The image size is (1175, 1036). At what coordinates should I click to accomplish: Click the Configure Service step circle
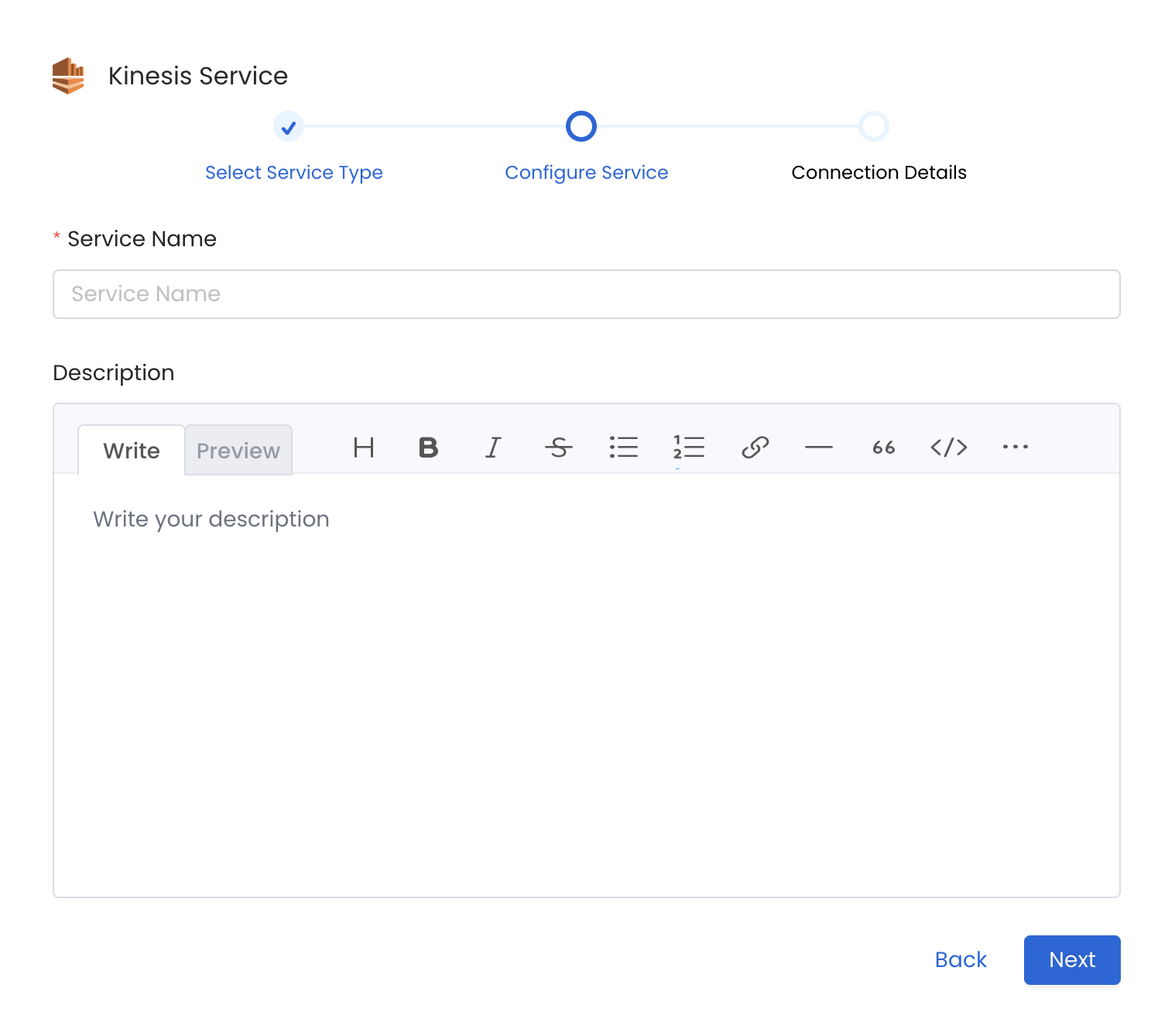(x=581, y=127)
